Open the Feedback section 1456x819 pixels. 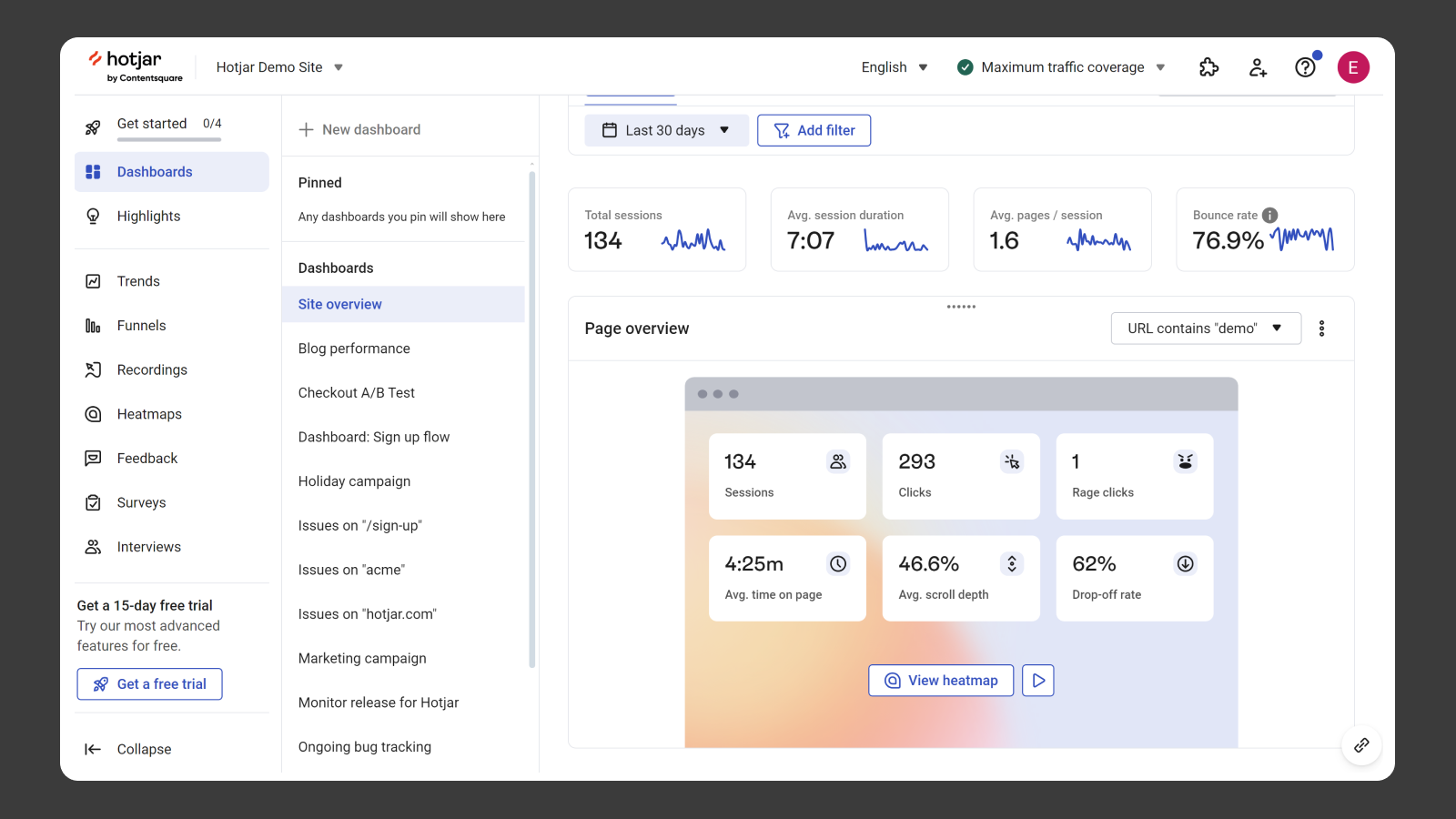coord(147,458)
